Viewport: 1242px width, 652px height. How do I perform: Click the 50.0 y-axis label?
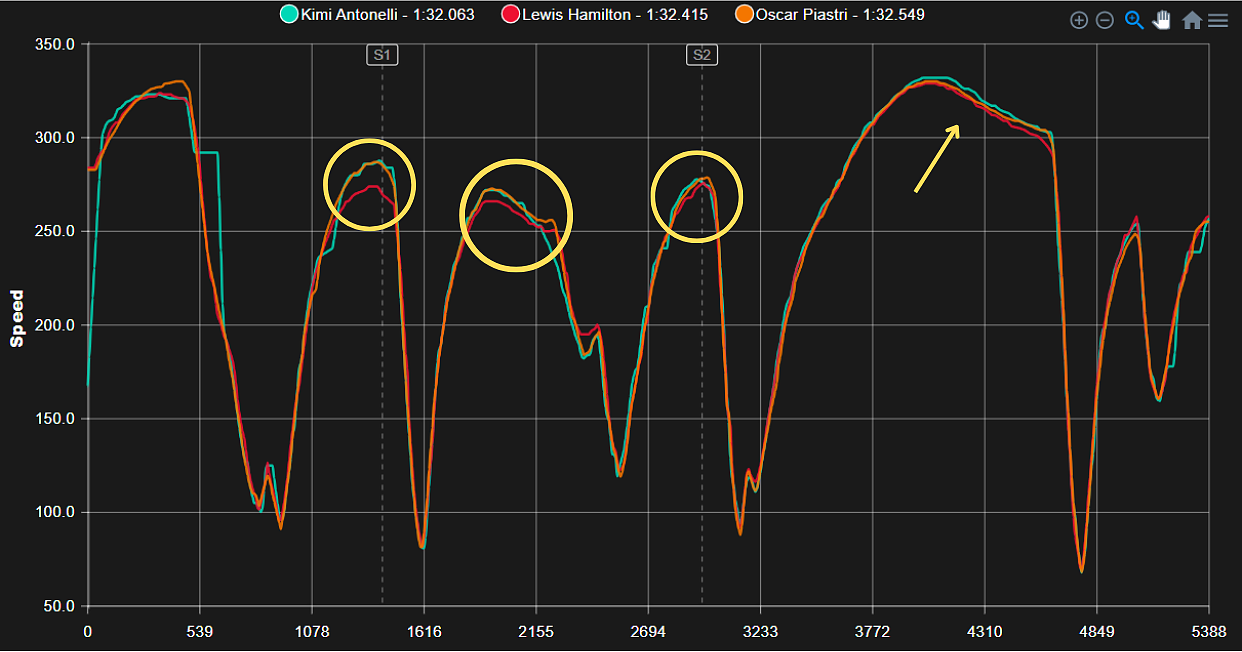click(60, 606)
